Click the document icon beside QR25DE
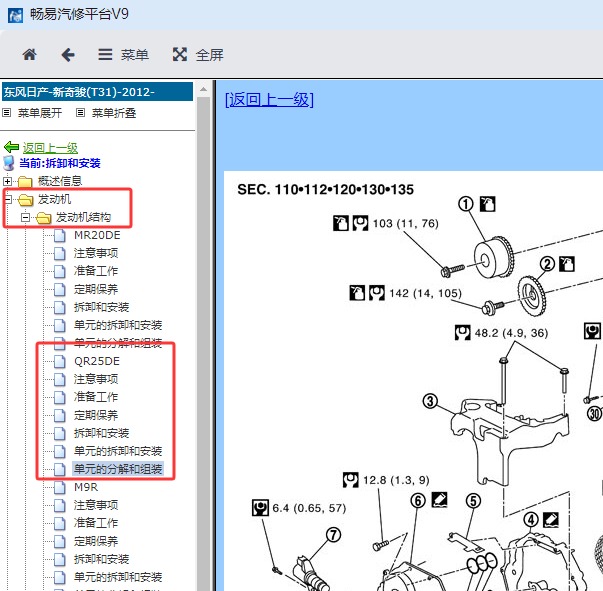Viewport: 603px width, 591px height. [60, 361]
